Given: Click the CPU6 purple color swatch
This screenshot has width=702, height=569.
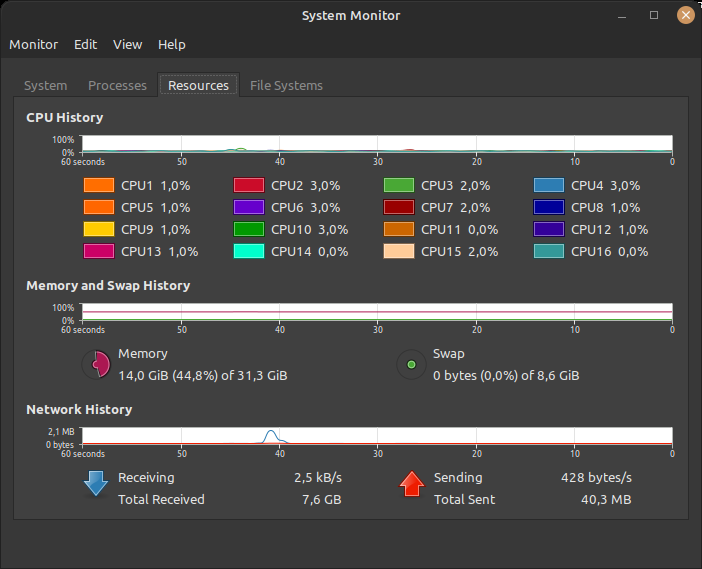Looking at the screenshot, I should [249, 208].
